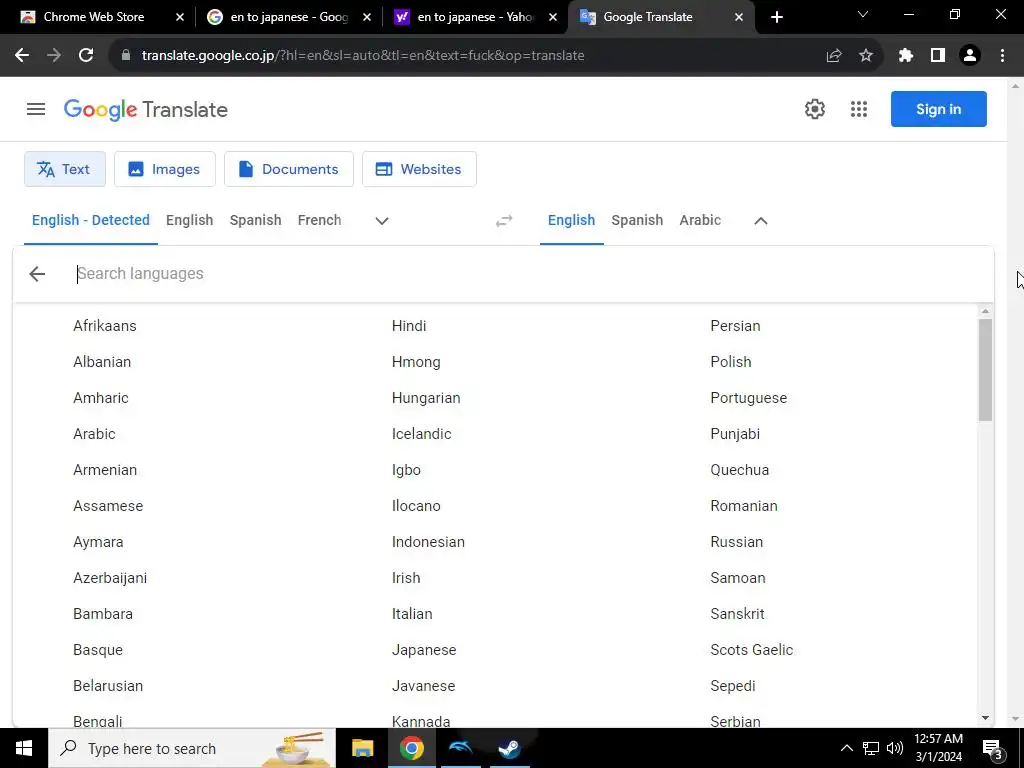Open Chrome profile avatar
Viewport: 1024px width, 768px height.
click(x=970, y=56)
